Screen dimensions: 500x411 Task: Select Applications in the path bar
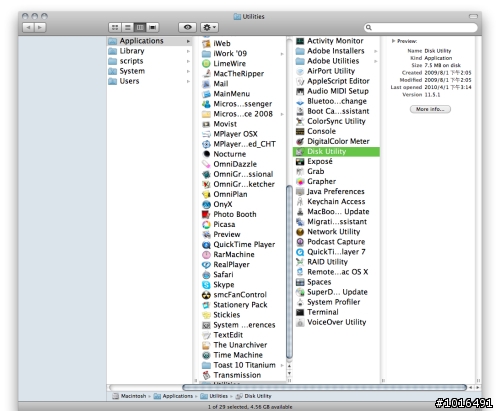click(173, 396)
